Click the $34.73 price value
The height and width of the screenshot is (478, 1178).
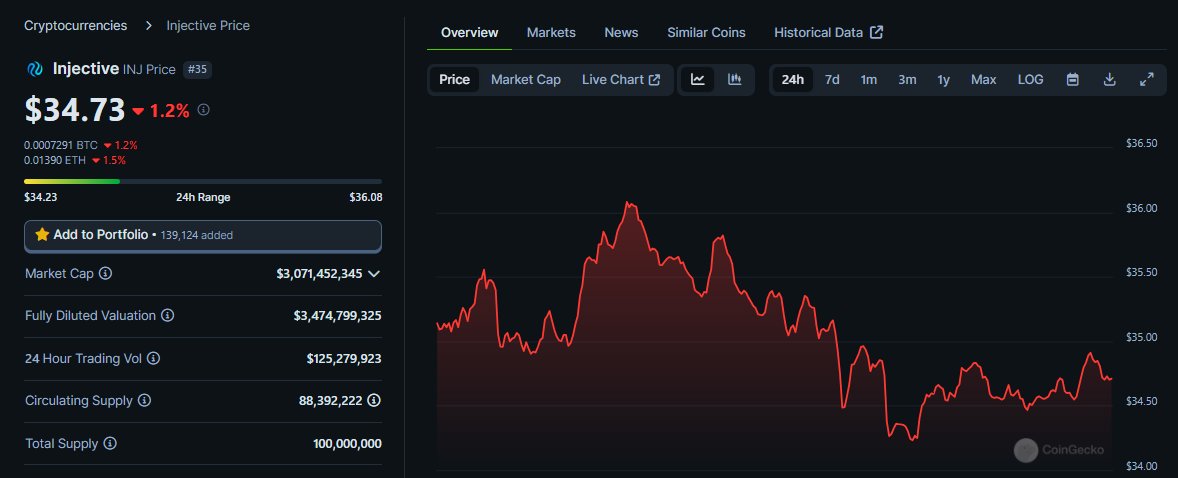pos(74,110)
